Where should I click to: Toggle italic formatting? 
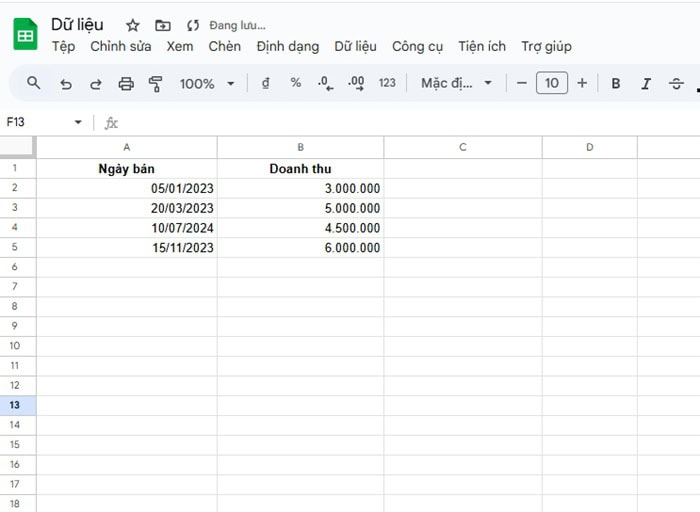pyautogui.click(x=646, y=84)
